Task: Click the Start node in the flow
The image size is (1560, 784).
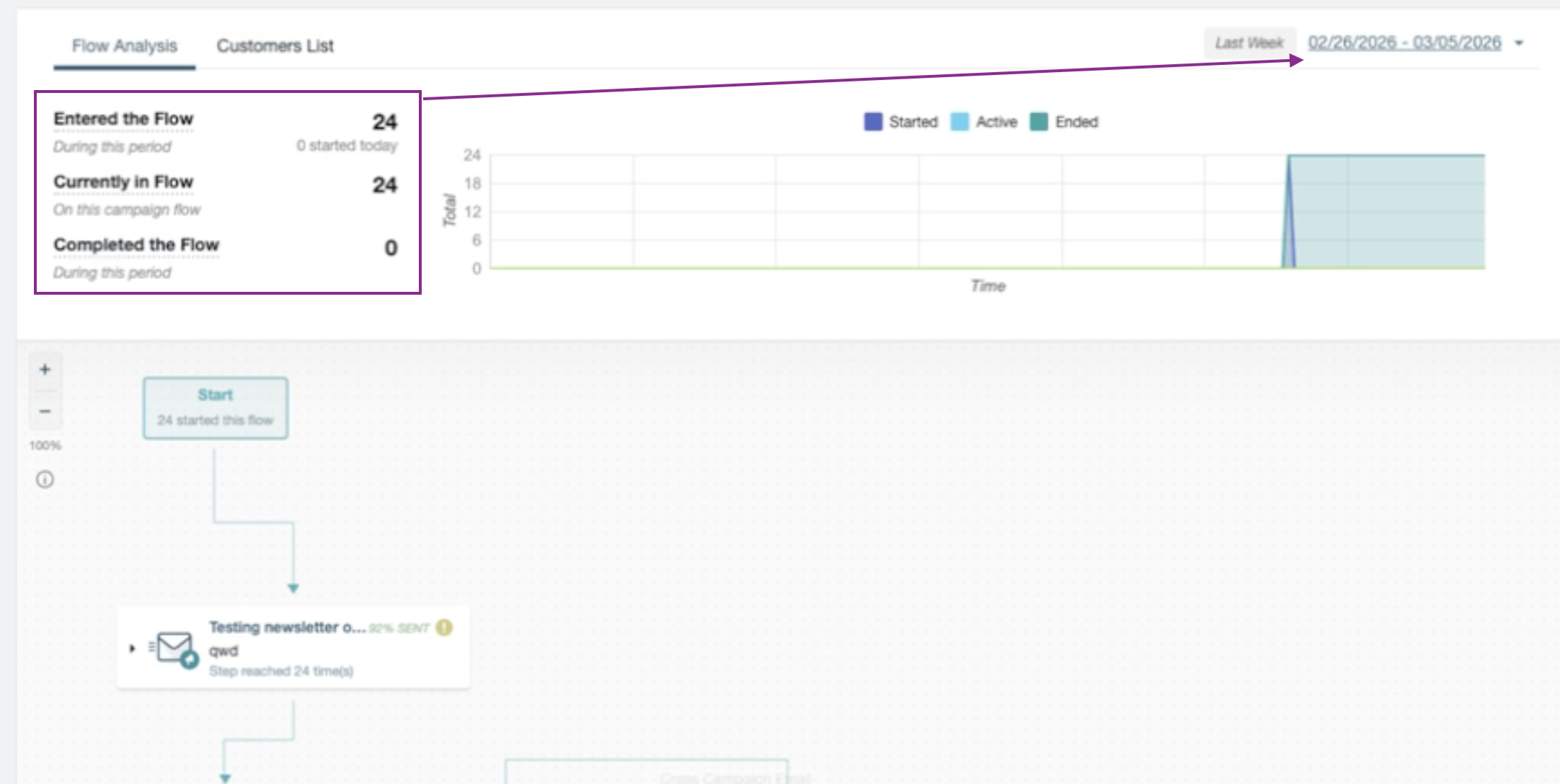Action: 216,408
